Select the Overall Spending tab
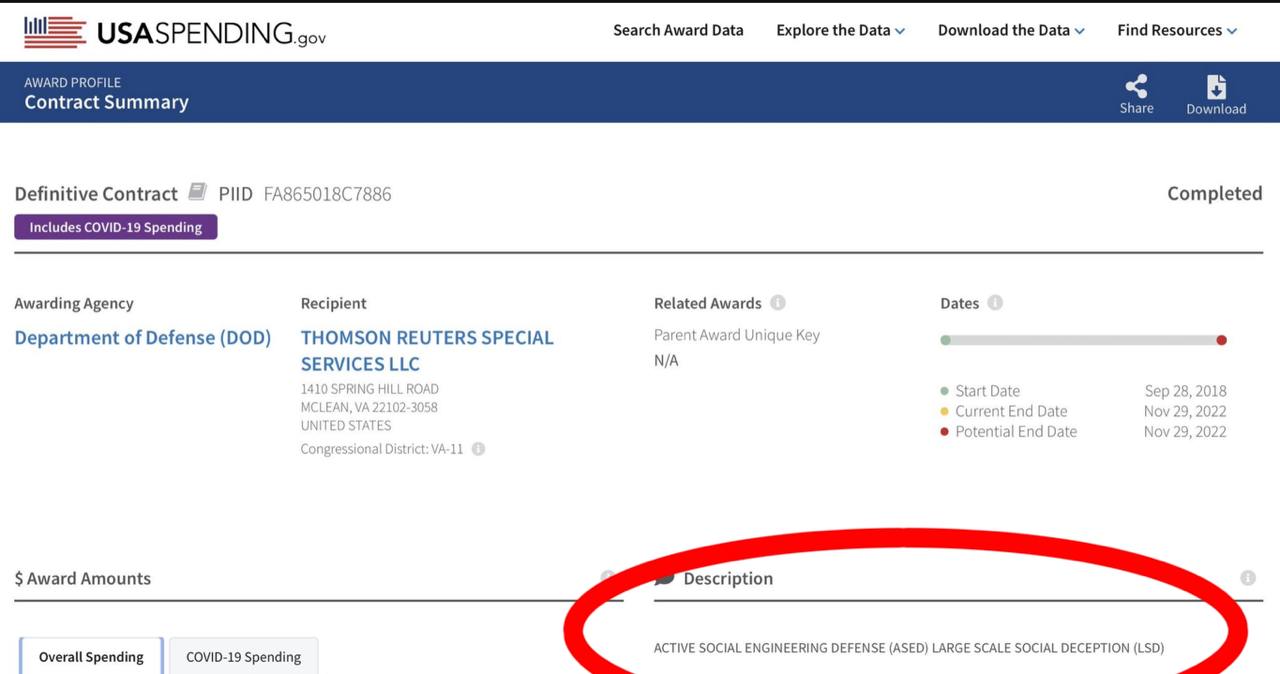Viewport: 1280px width, 674px height. 91,657
